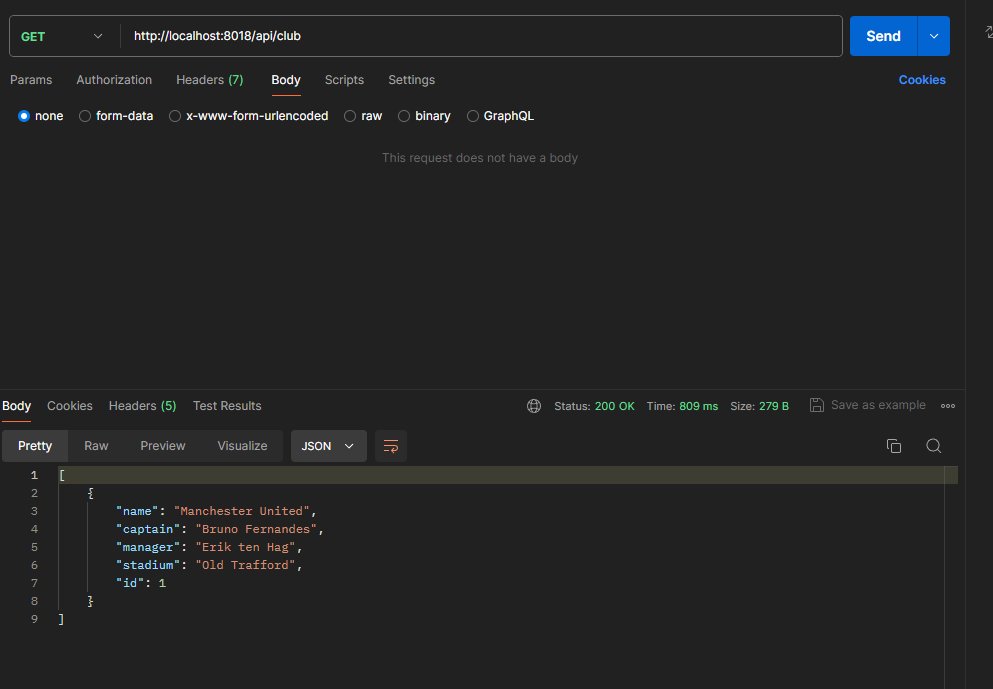View response Headers (5) tab
The width and height of the screenshot is (993, 689).
(x=142, y=406)
